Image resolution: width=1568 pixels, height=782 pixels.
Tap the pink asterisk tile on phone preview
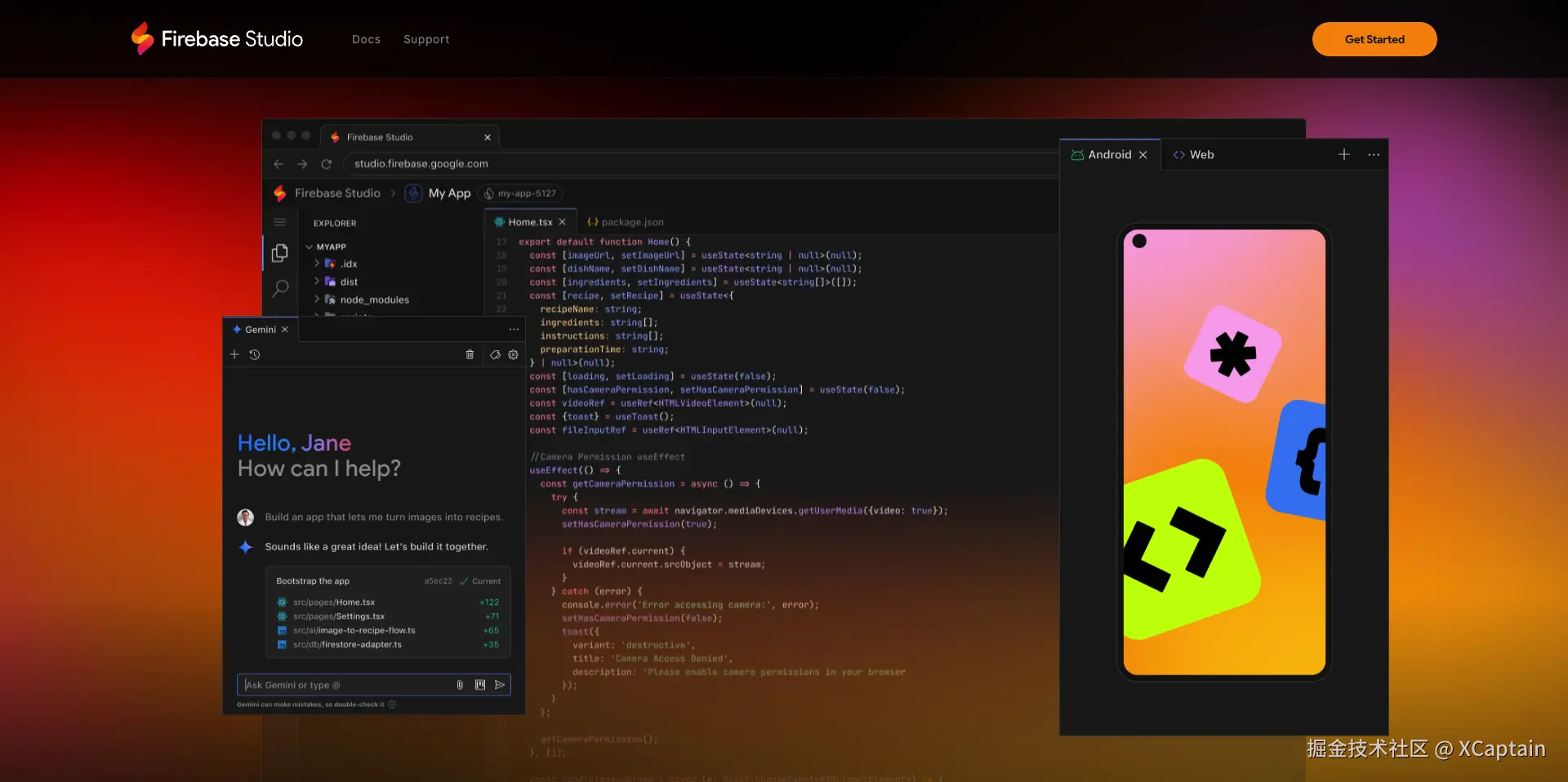(1233, 353)
